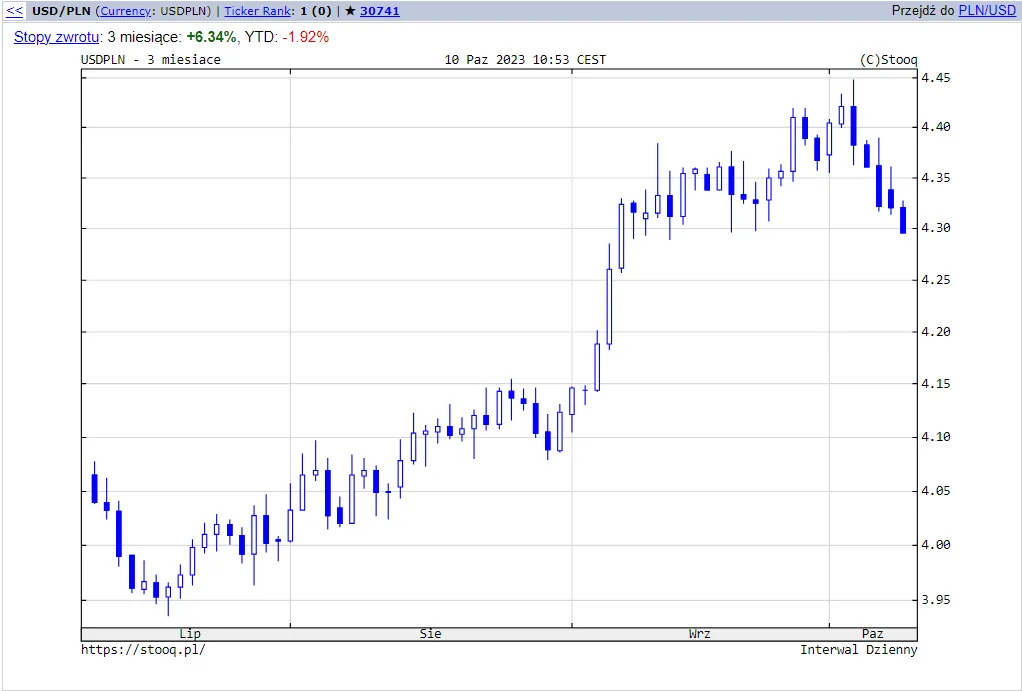
Task: Click the 'Wrz' month label on the axis
Action: 699,634
